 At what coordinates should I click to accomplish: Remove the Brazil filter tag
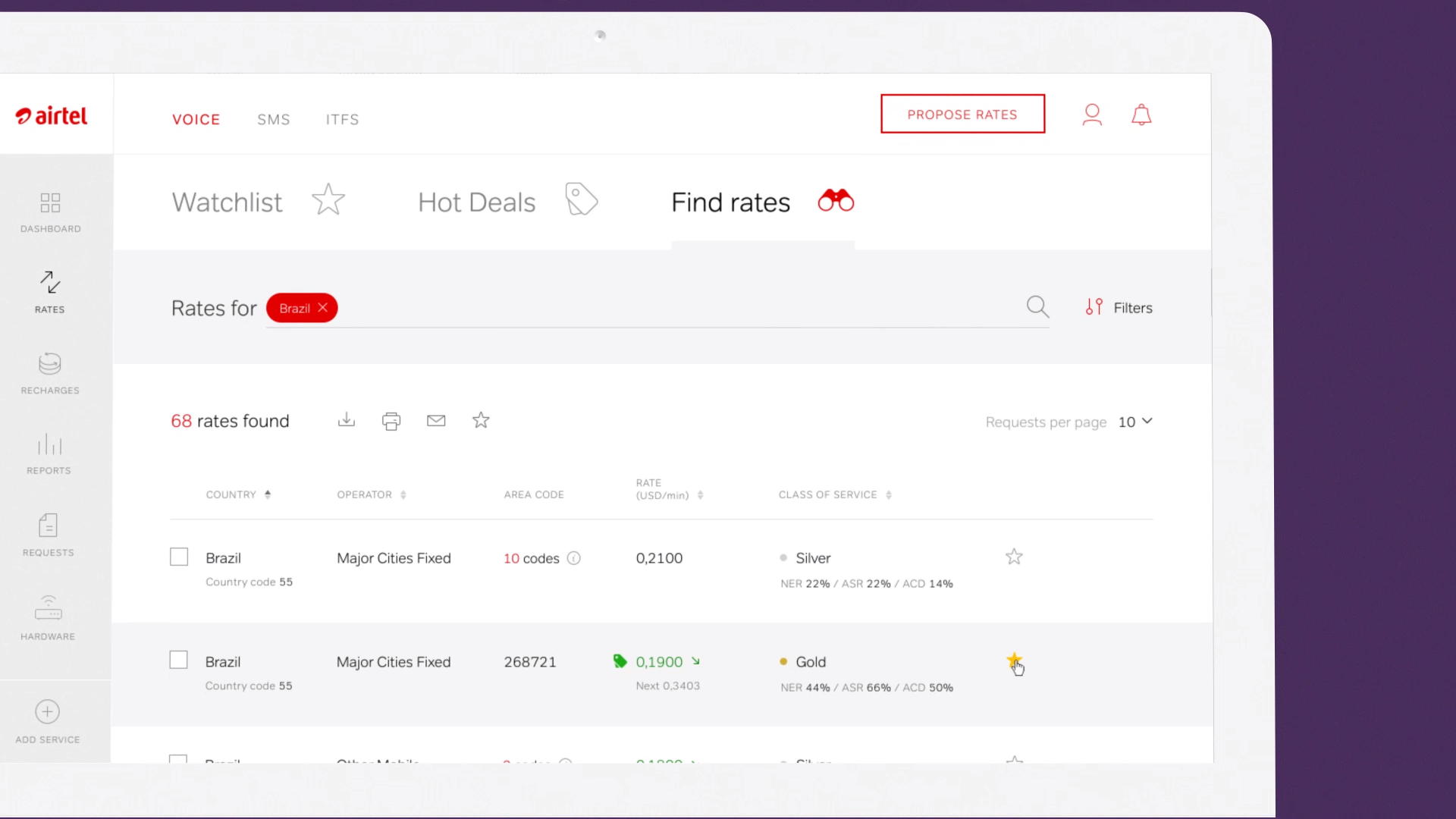(x=323, y=307)
